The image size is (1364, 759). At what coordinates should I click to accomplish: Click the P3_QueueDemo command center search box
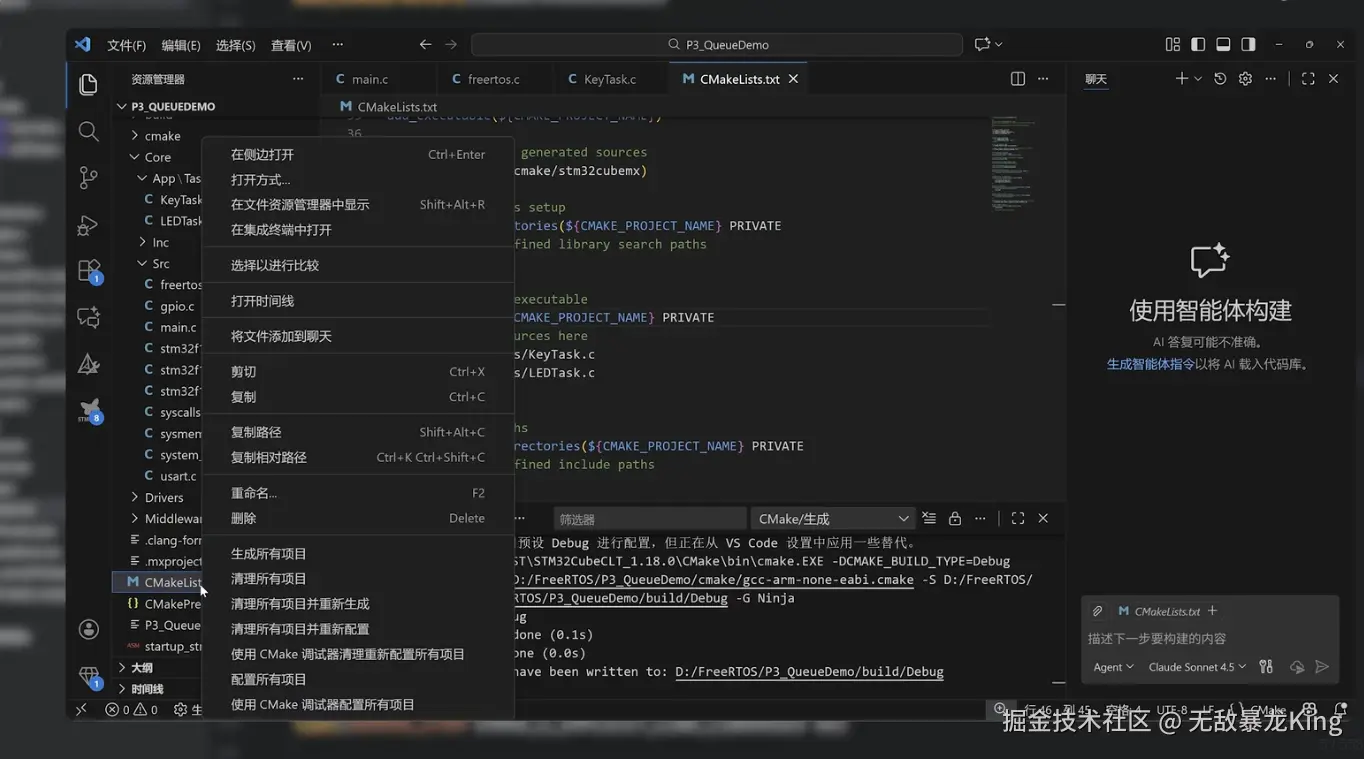click(x=717, y=45)
